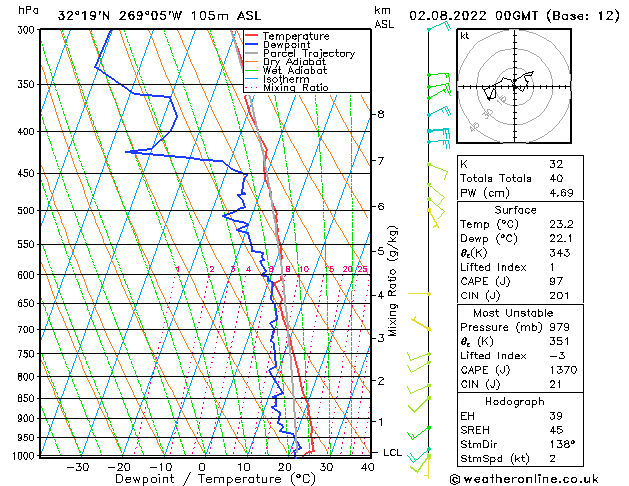The image size is (629, 486).
Task: Select the Parcel Trajectory legend label
Action: 309,53
